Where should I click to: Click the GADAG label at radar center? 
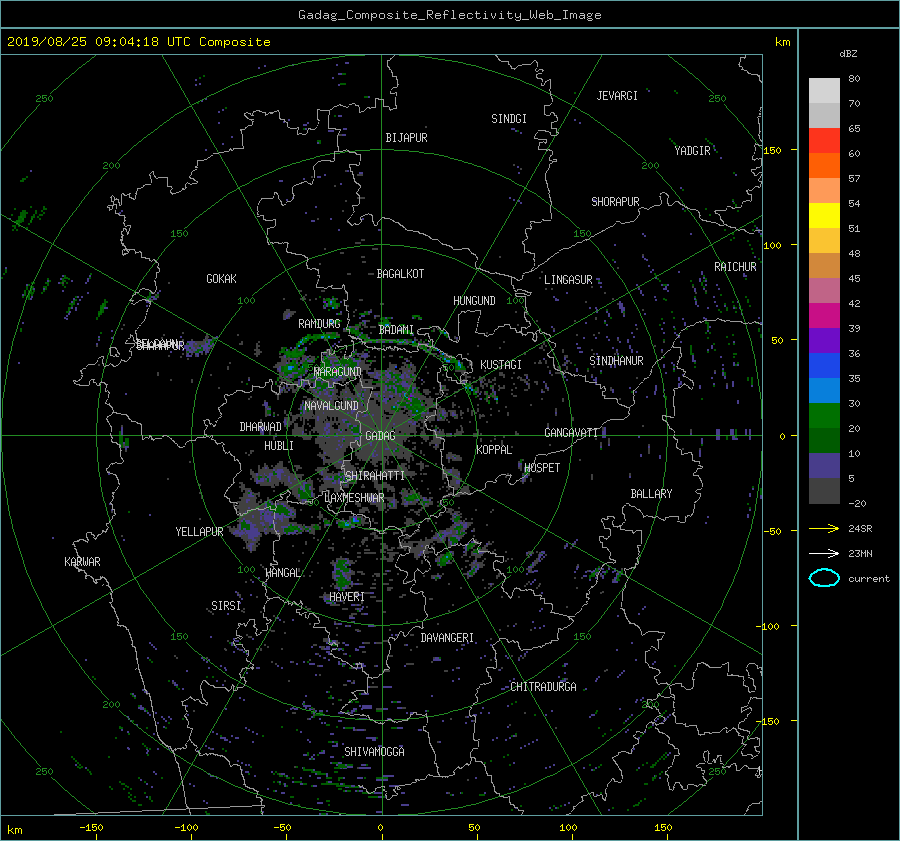click(380, 436)
